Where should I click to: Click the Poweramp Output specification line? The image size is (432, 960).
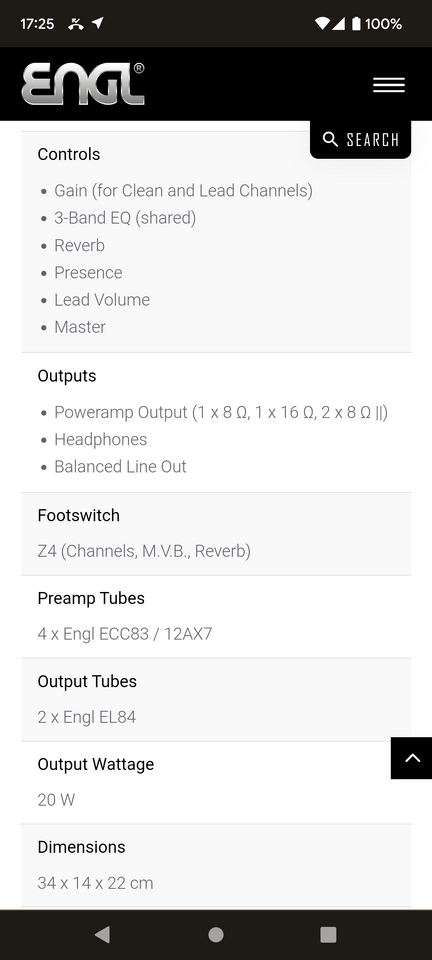pos(221,412)
